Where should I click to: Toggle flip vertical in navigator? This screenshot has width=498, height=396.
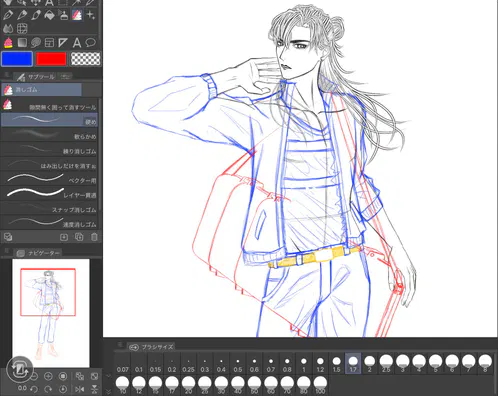(x=94, y=389)
